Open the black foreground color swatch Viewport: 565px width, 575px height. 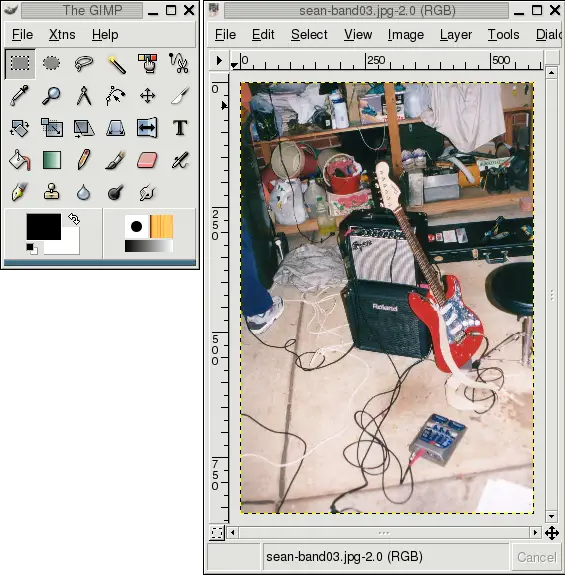(43, 226)
